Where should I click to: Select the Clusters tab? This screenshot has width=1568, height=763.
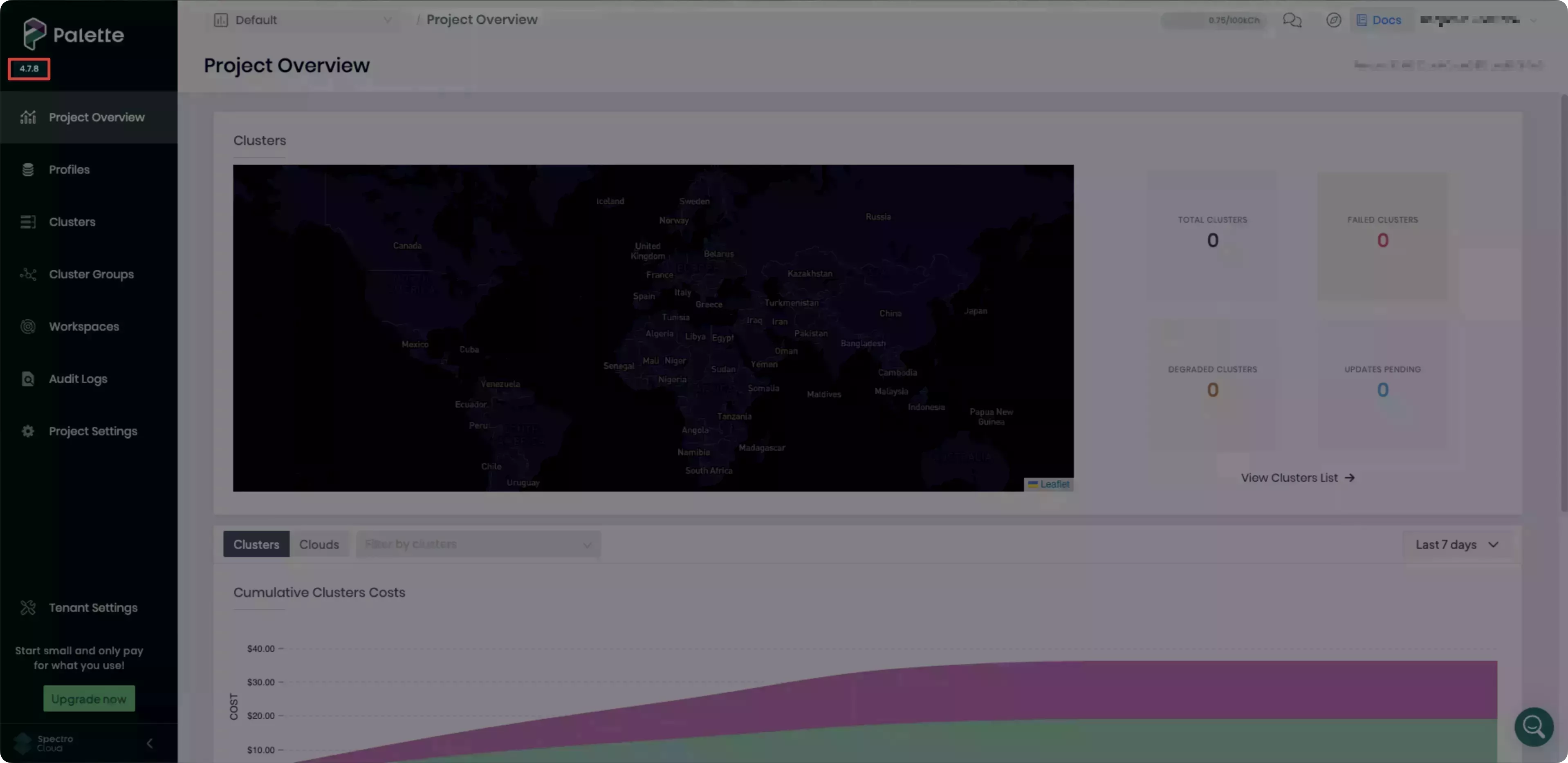tap(256, 544)
